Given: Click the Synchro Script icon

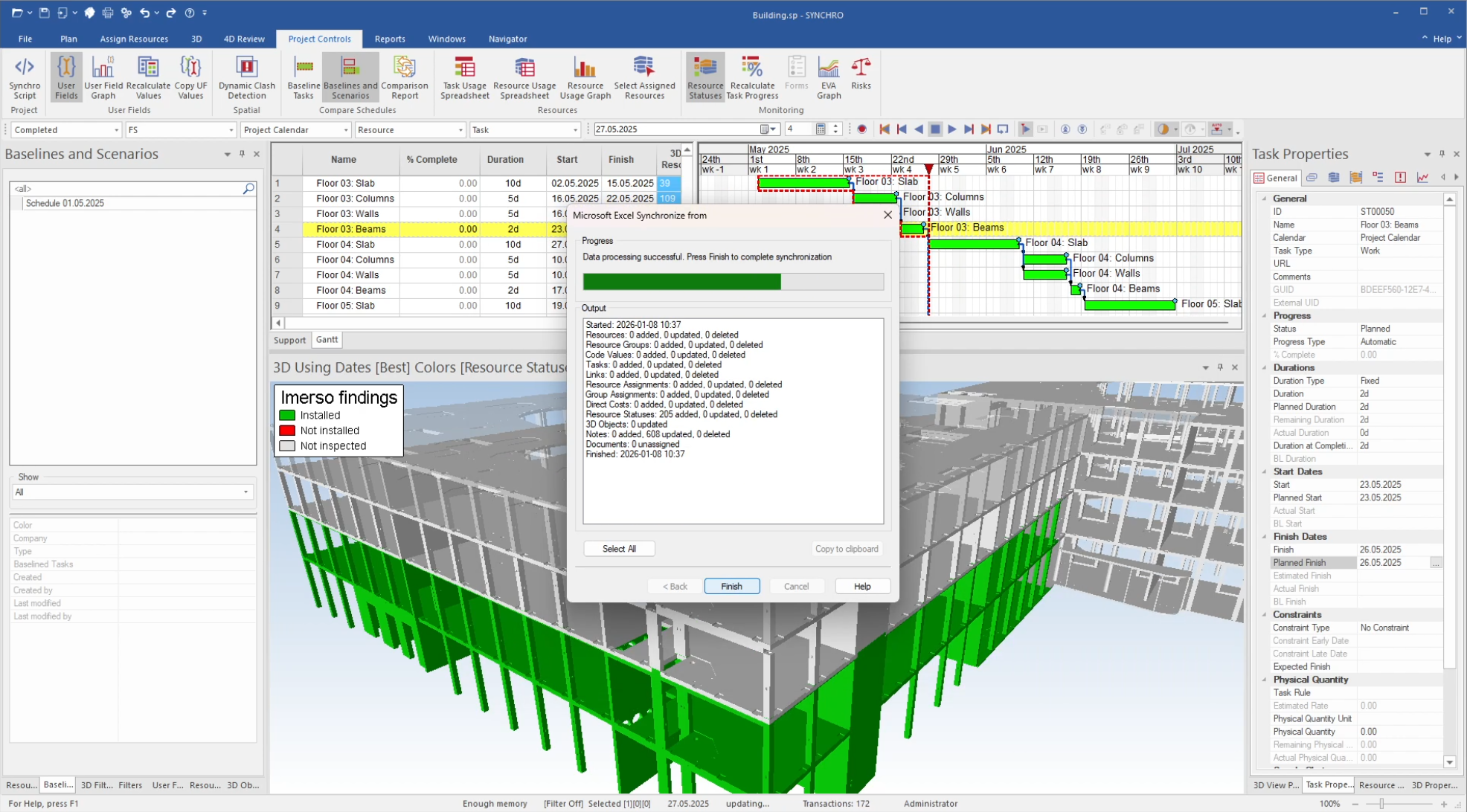Looking at the screenshot, I should pos(25,77).
